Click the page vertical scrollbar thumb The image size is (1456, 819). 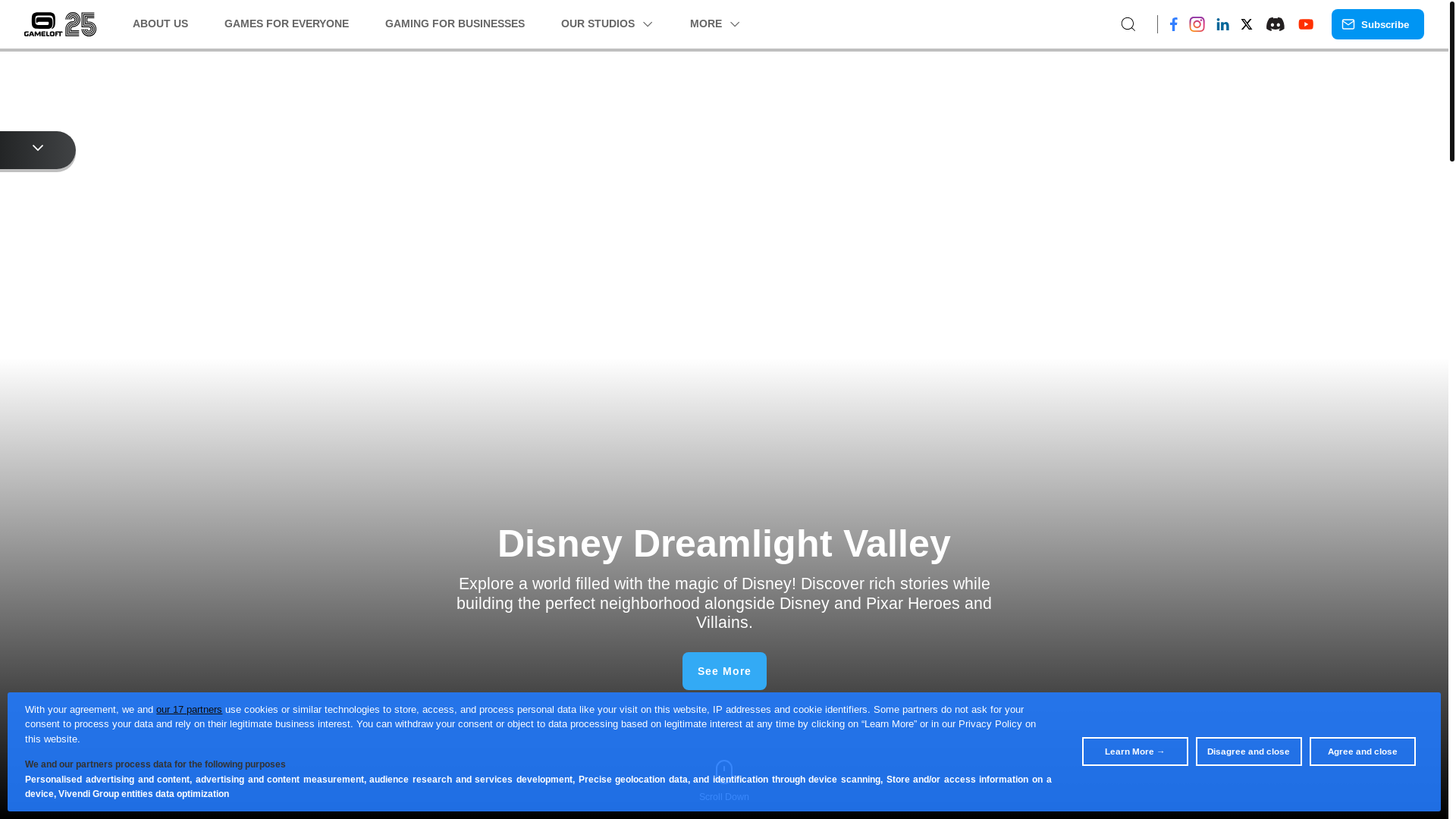click(x=1452, y=81)
